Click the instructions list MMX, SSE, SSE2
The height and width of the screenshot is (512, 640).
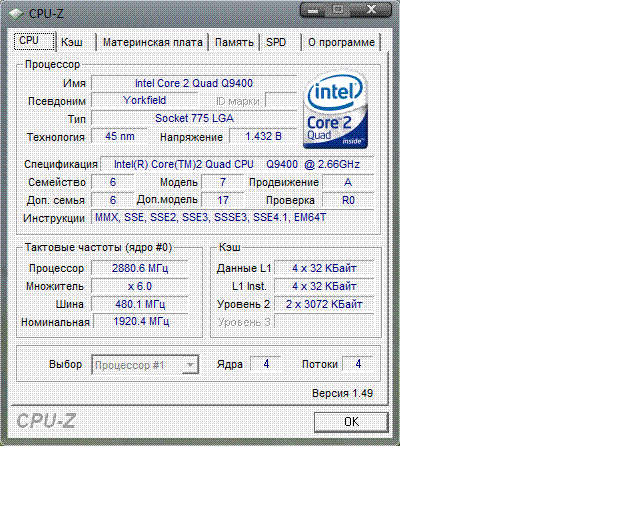(x=233, y=218)
